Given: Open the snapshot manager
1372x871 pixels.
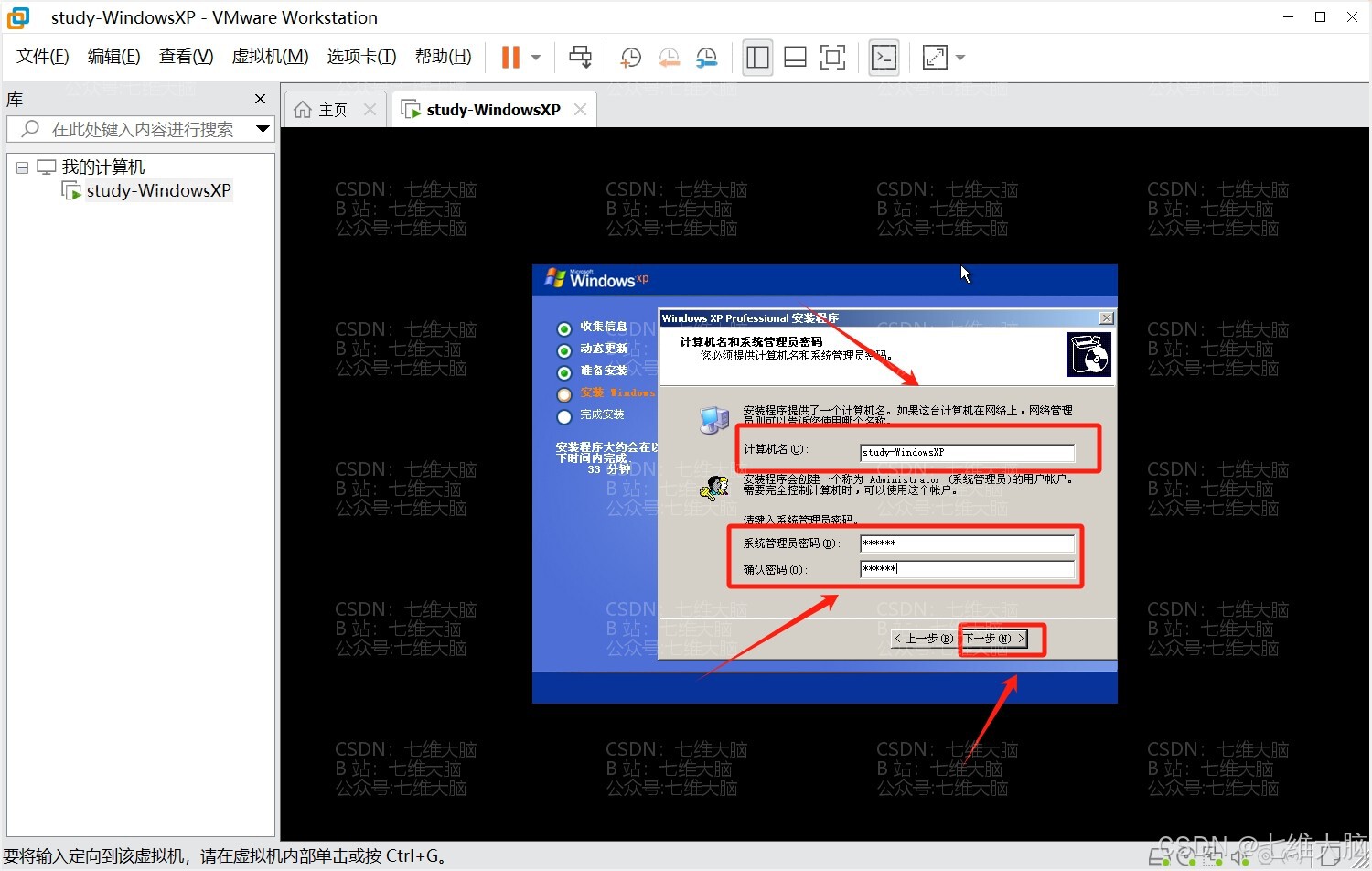Looking at the screenshot, I should (x=706, y=58).
